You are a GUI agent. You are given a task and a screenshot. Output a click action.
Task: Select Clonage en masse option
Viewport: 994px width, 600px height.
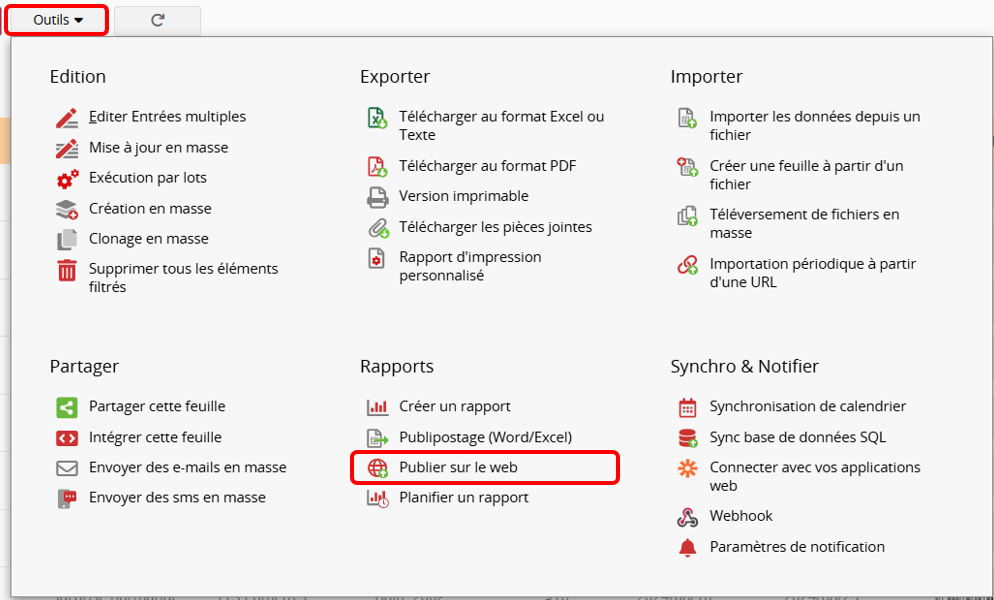coord(148,239)
